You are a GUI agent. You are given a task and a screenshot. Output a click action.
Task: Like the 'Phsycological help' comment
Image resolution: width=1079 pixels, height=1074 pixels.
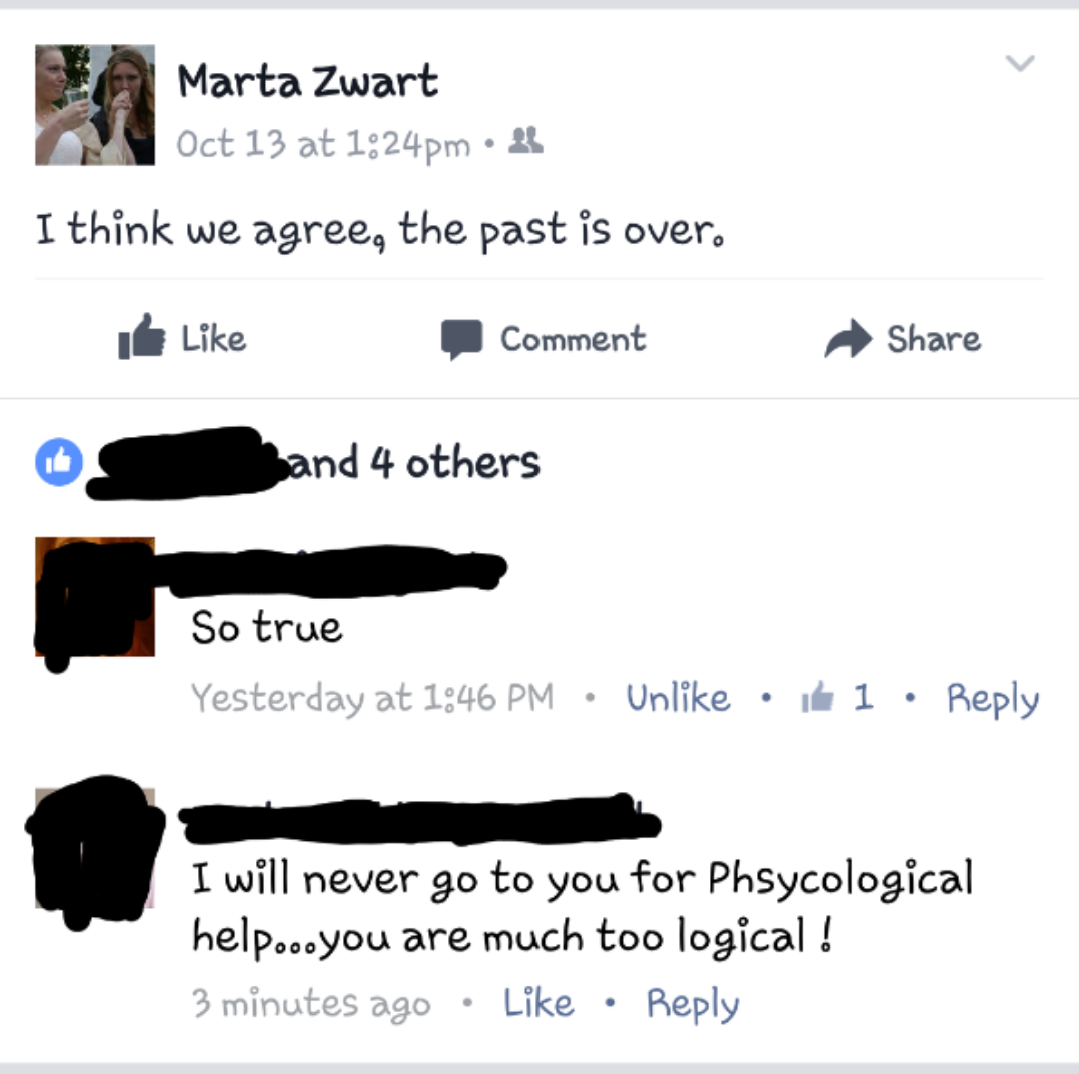pos(539,1002)
